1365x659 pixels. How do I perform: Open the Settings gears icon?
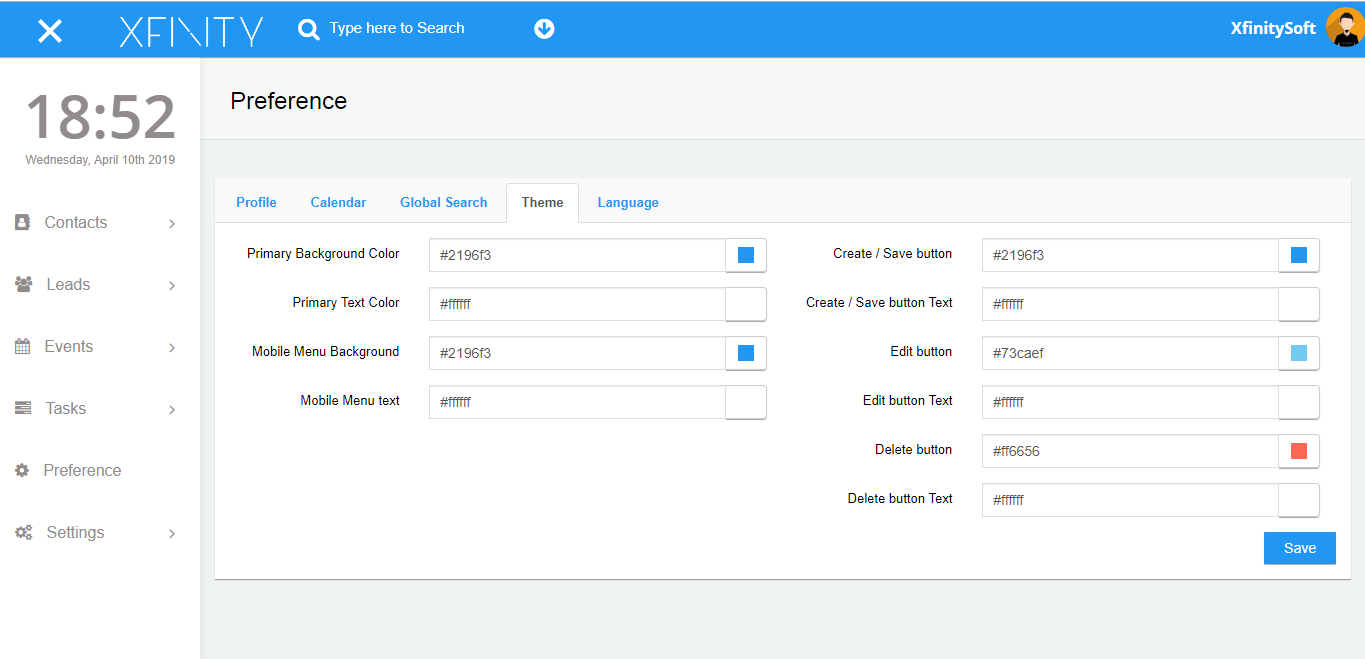coord(22,532)
